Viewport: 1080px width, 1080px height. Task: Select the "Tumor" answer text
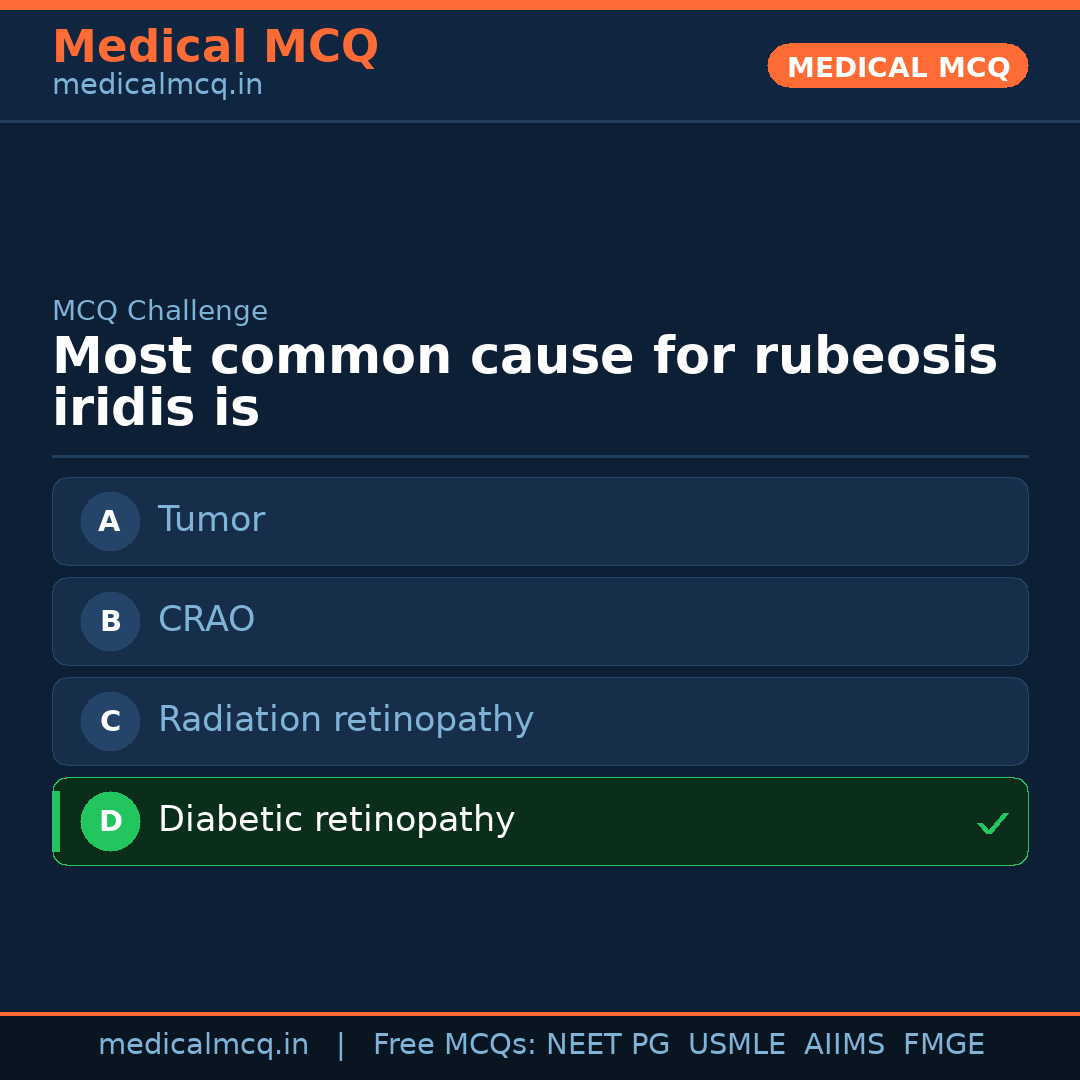211,520
